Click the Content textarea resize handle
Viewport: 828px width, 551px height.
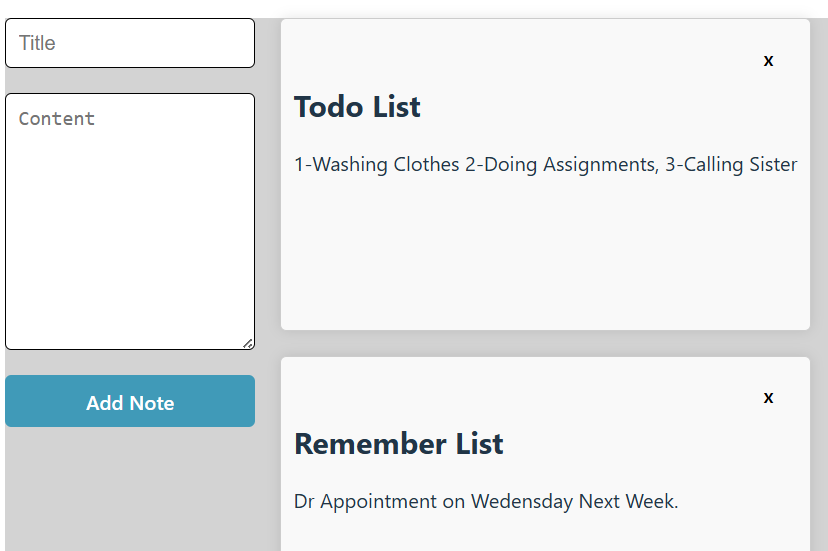click(x=248, y=343)
